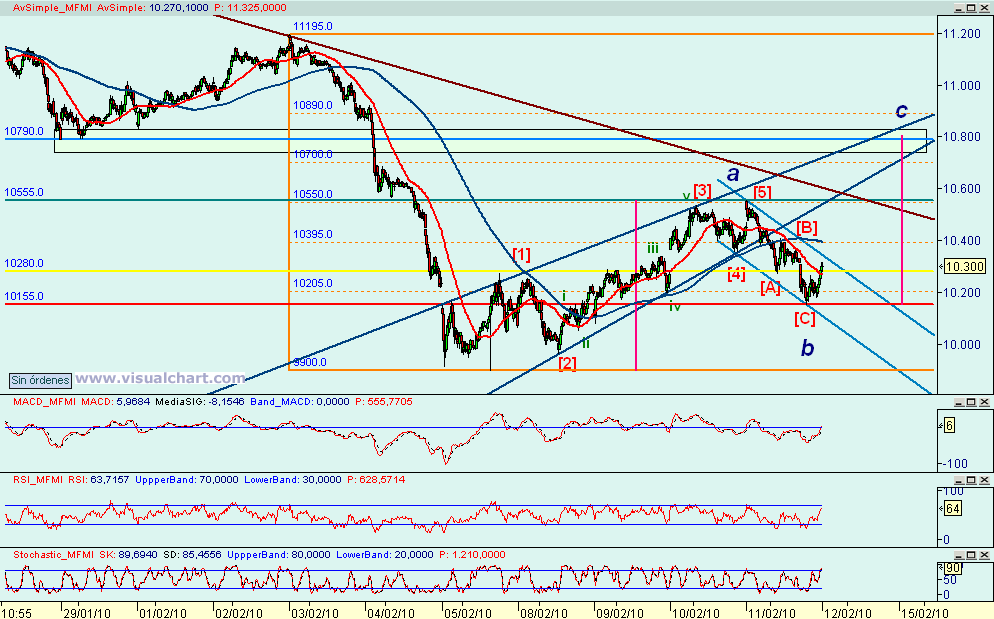Click the 'UppperBand: 70,0000' RSI value

point(187,480)
